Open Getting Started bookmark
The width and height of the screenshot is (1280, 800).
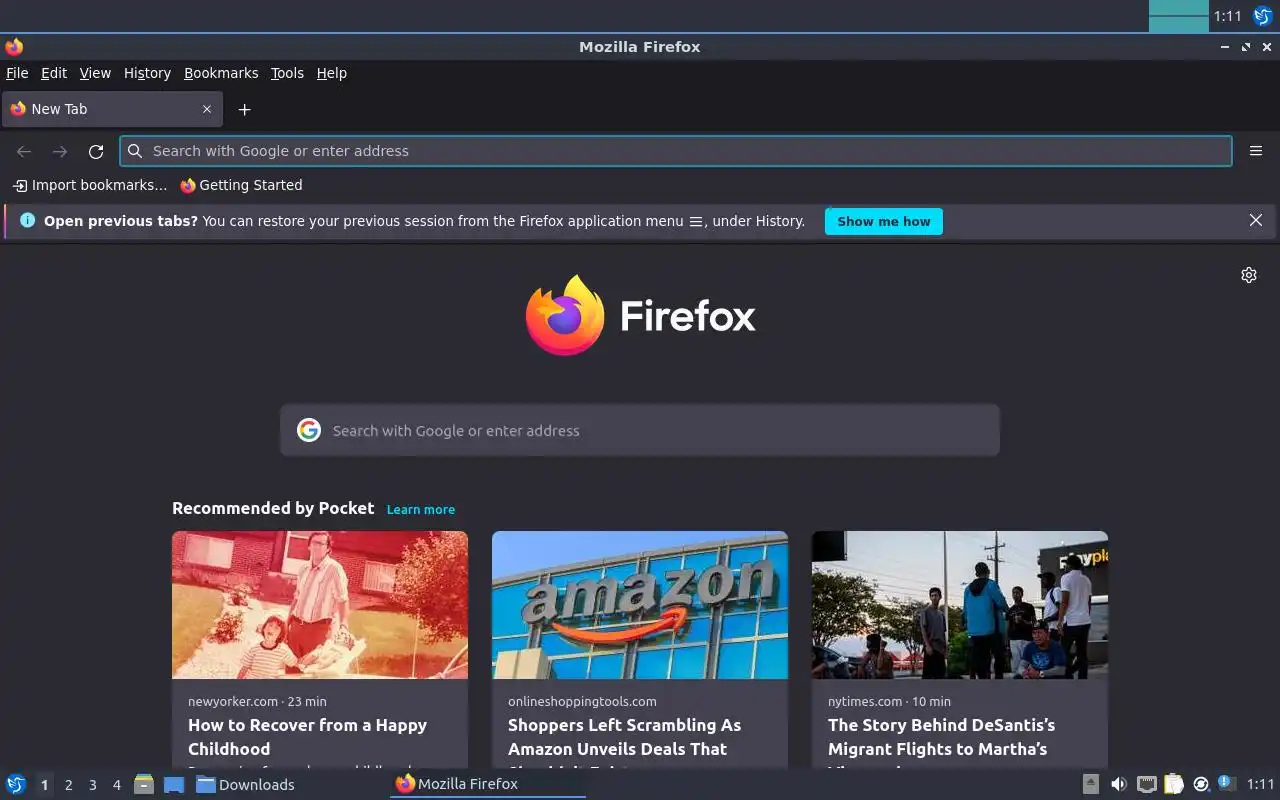[241, 185]
